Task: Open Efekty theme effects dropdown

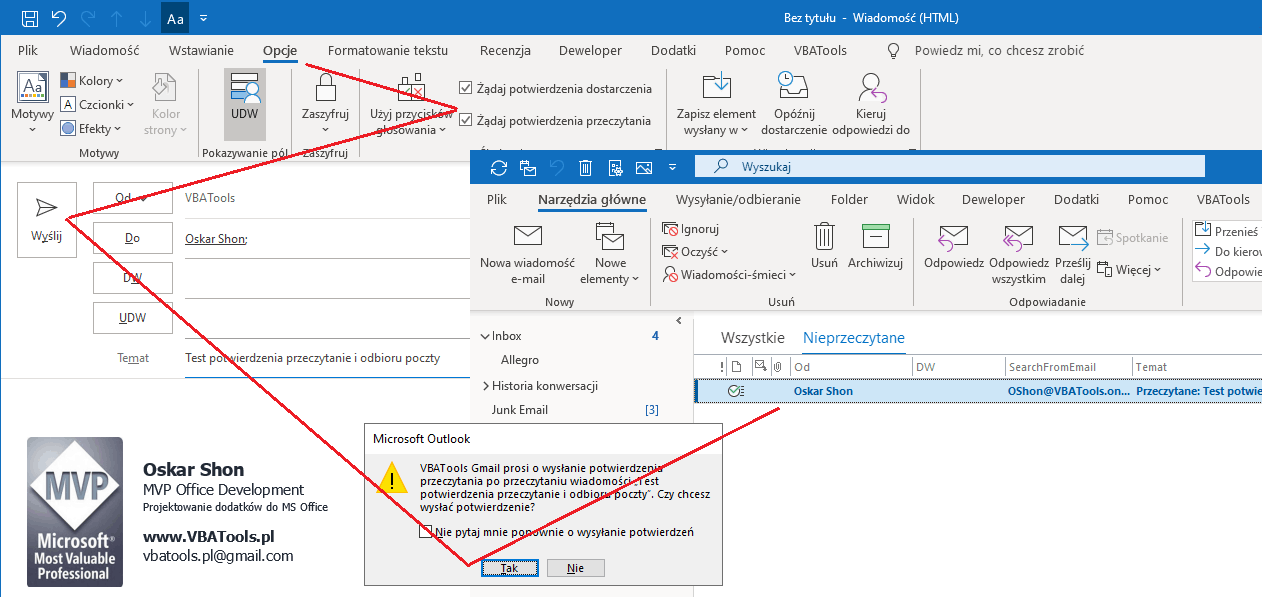Action: pos(91,128)
